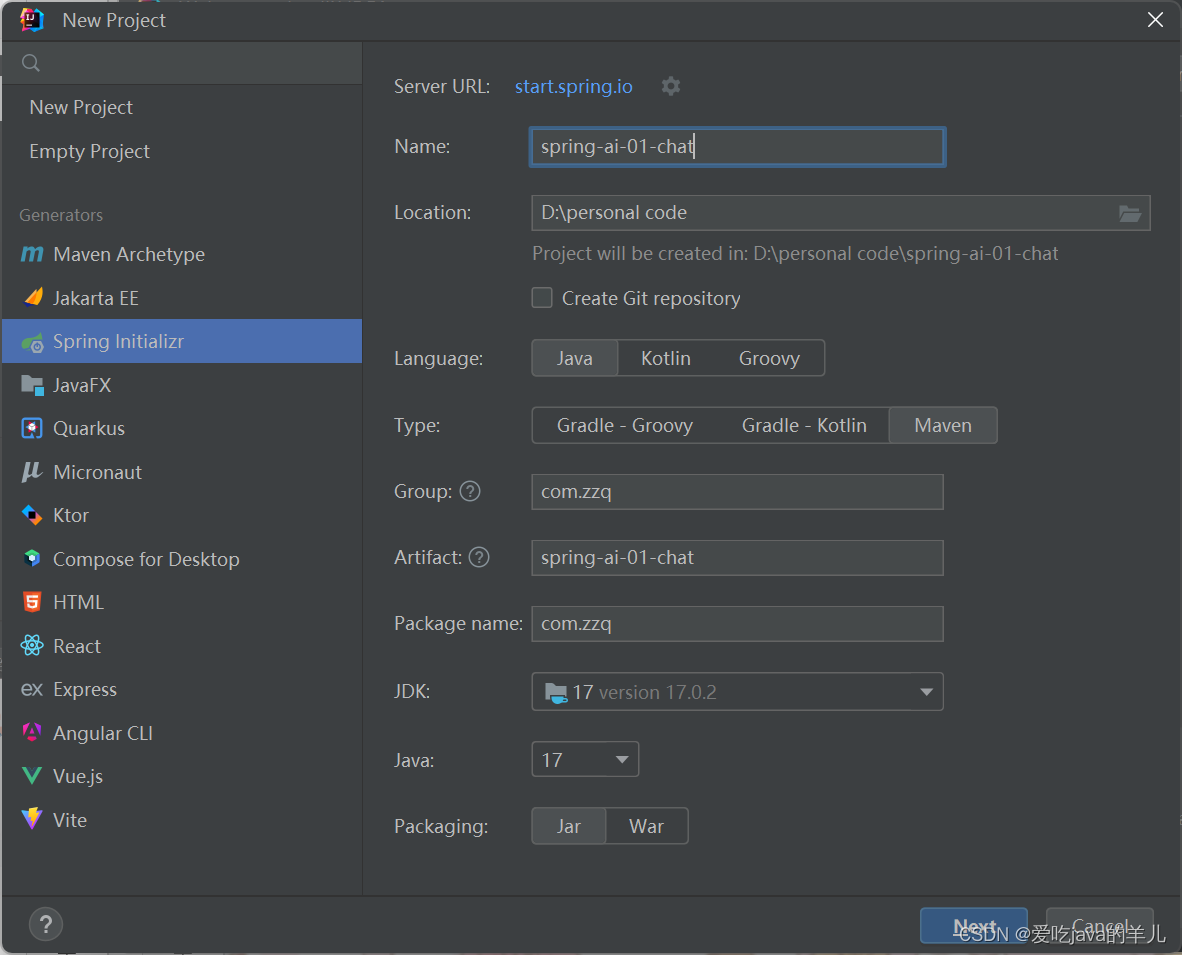1182x955 pixels.
Task: Open the folder browser for Location
Action: (x=1130, y=213)
